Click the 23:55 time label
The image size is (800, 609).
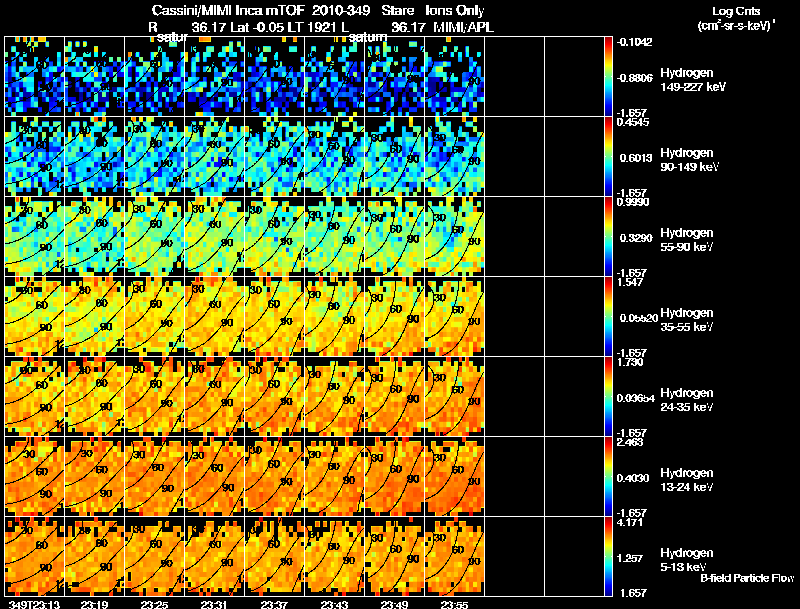coord(454,604)
